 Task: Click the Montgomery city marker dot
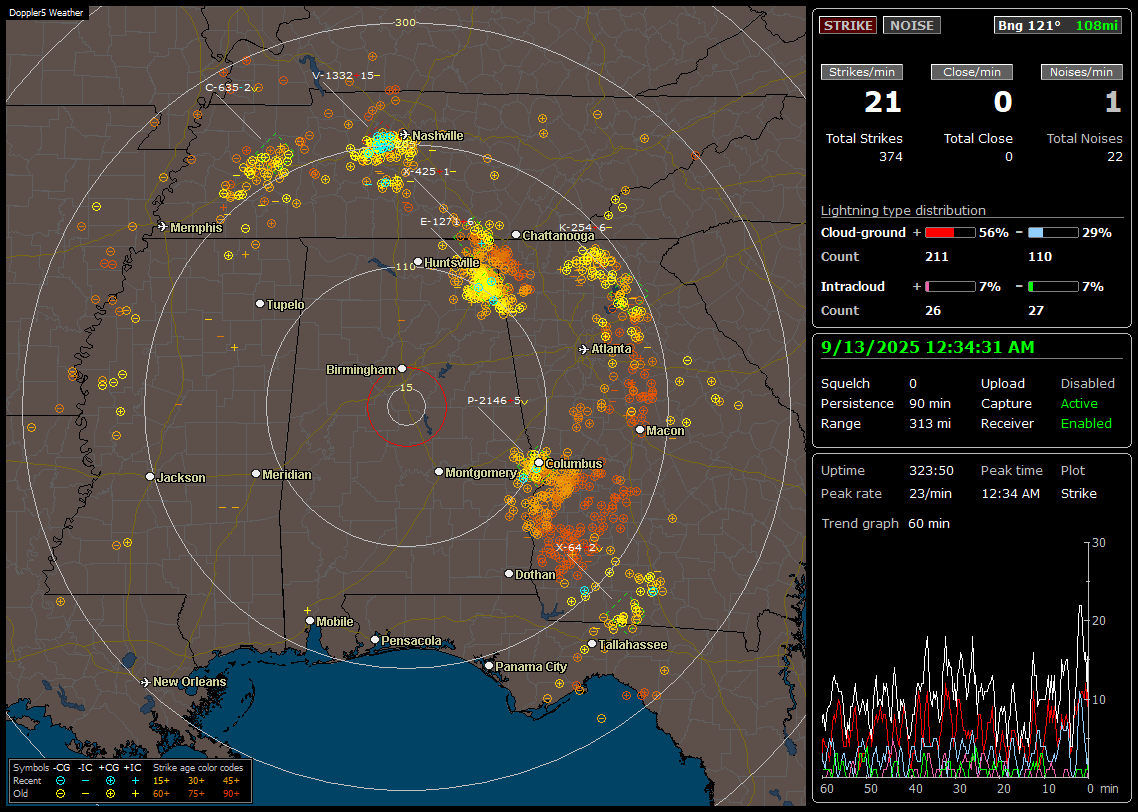[438, 472]
